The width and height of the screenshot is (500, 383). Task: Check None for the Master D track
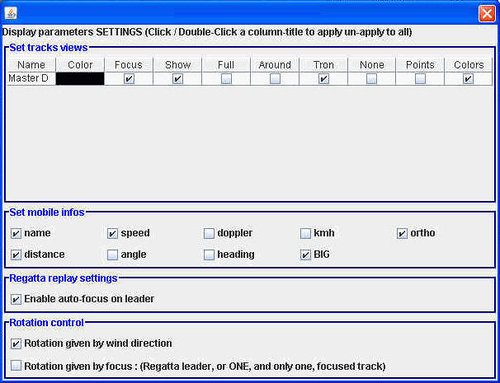[372, 79]
